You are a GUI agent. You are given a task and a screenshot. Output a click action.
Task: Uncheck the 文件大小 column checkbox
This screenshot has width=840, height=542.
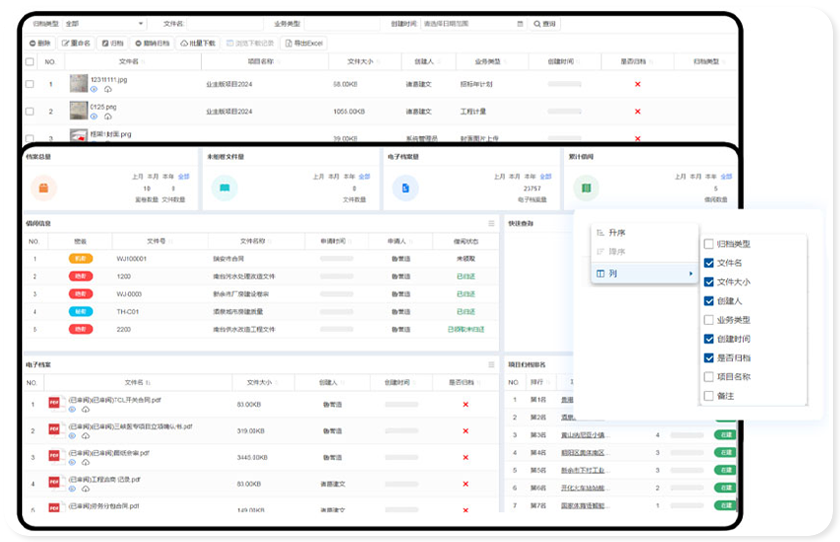coord(709,282)
